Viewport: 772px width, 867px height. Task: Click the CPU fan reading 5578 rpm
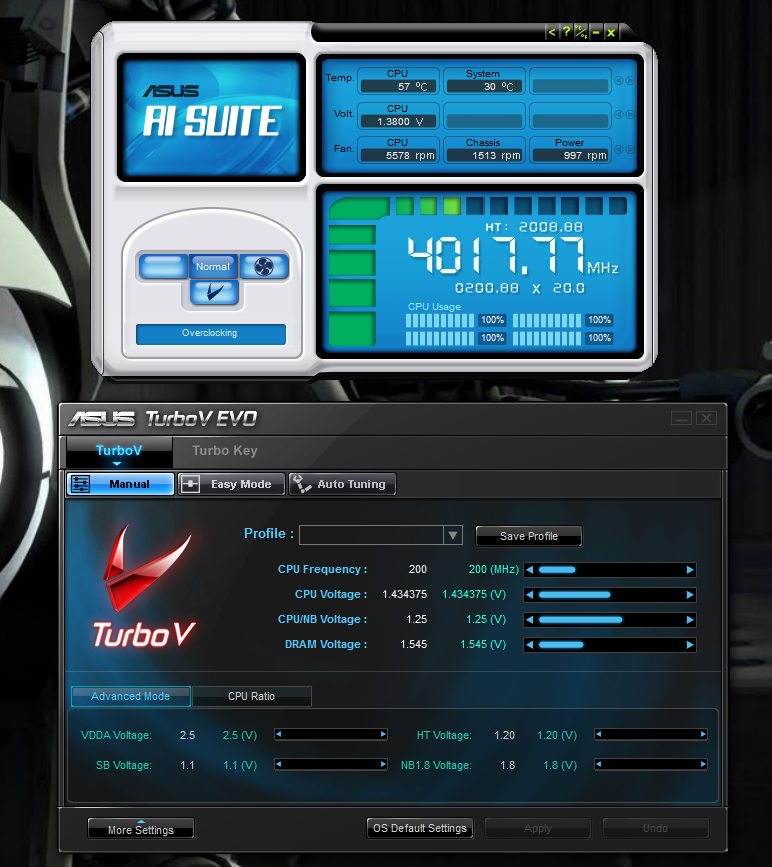click(398, 155)
